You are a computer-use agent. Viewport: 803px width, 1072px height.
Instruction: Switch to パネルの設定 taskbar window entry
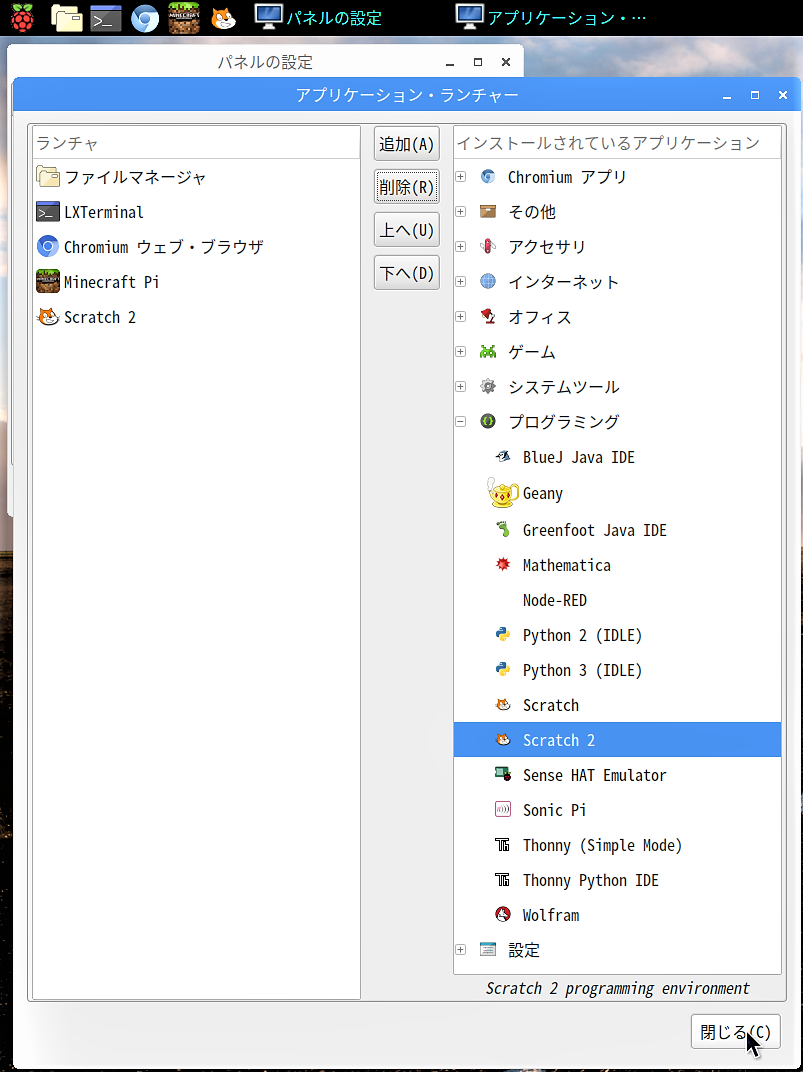tap(318, 17)
